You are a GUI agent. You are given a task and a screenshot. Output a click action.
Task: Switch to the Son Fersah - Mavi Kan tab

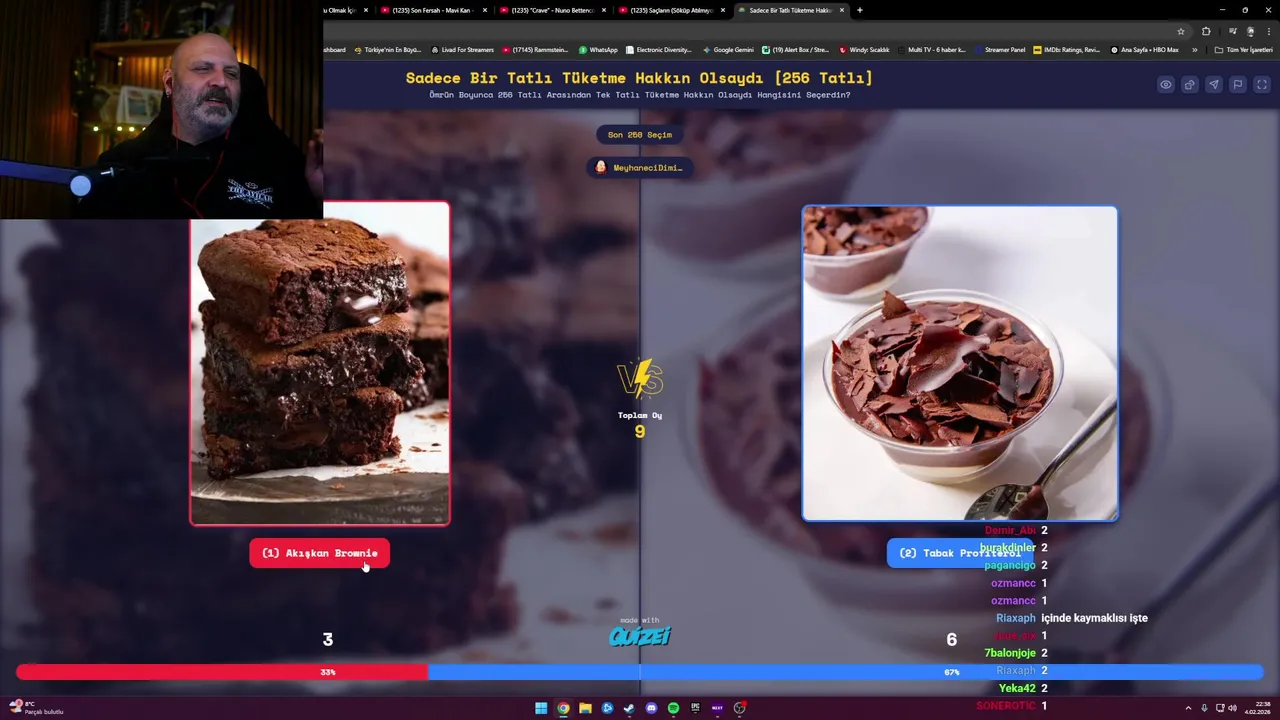(435, 10)
